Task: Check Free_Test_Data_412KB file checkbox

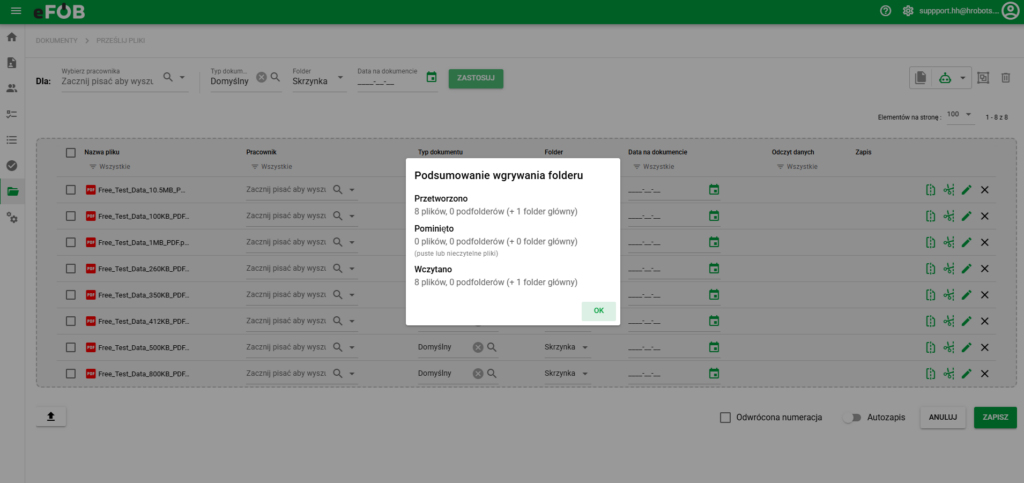Action: (x=71, y=321)
